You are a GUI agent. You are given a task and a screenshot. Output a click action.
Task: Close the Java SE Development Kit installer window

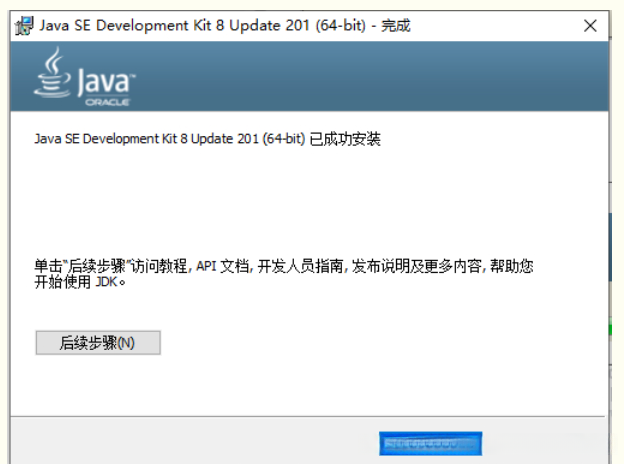[590, 26]
